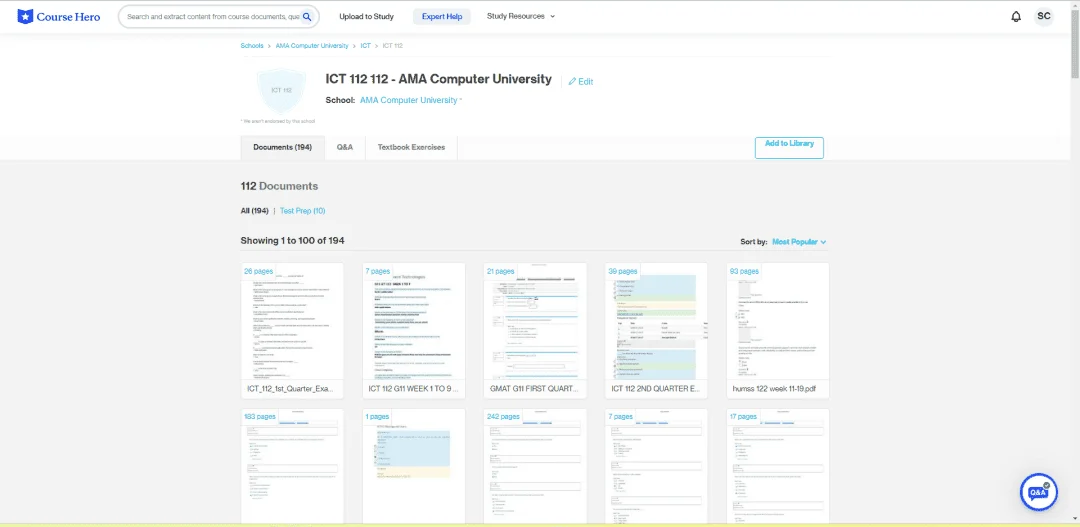Screen dimensions: 1080x527
Task: Click the 26 pages label
Action: [259, 271]
